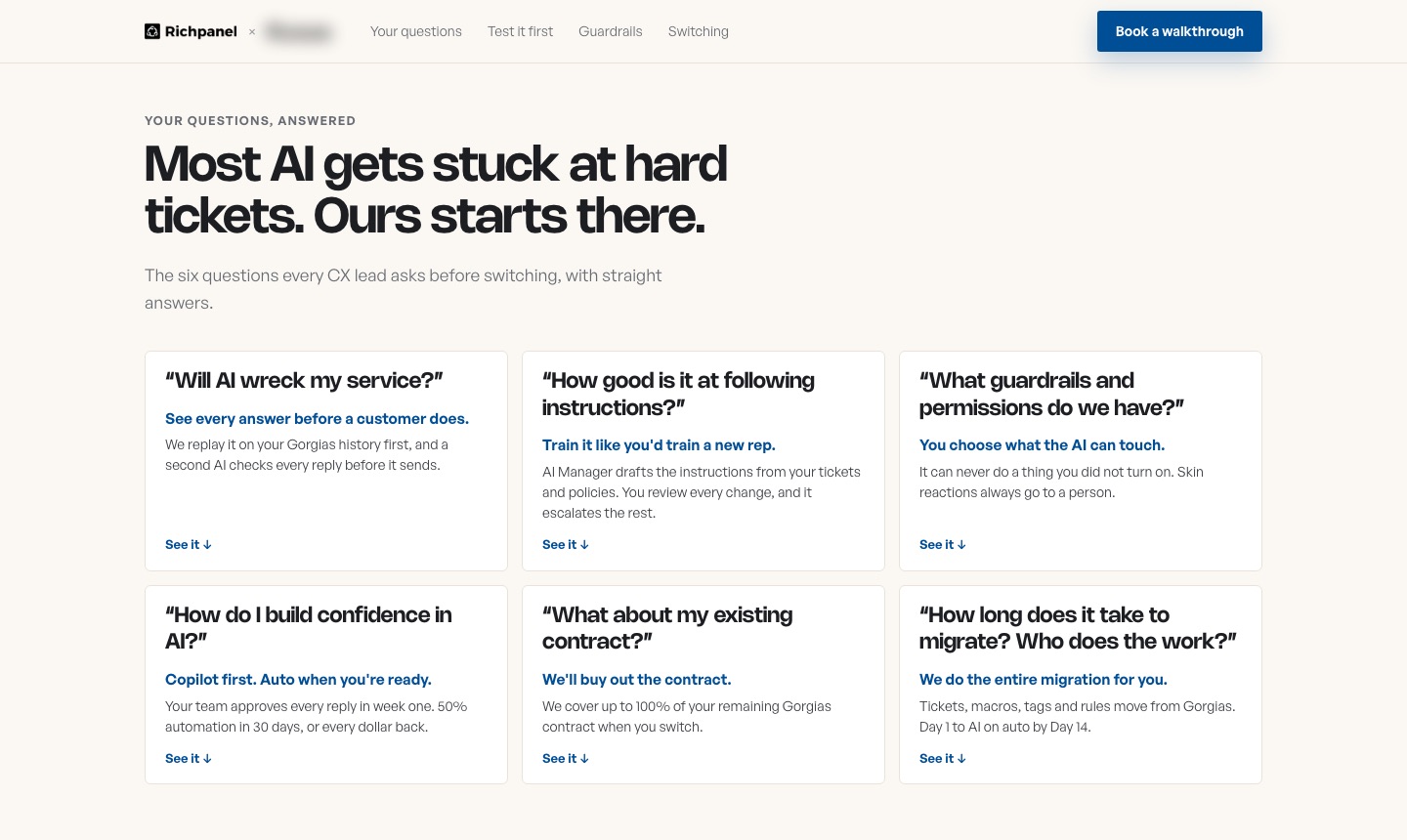
Task: Click heading 'What guardrails and permissions do we have?'
Action: (x=1051, y=394)
